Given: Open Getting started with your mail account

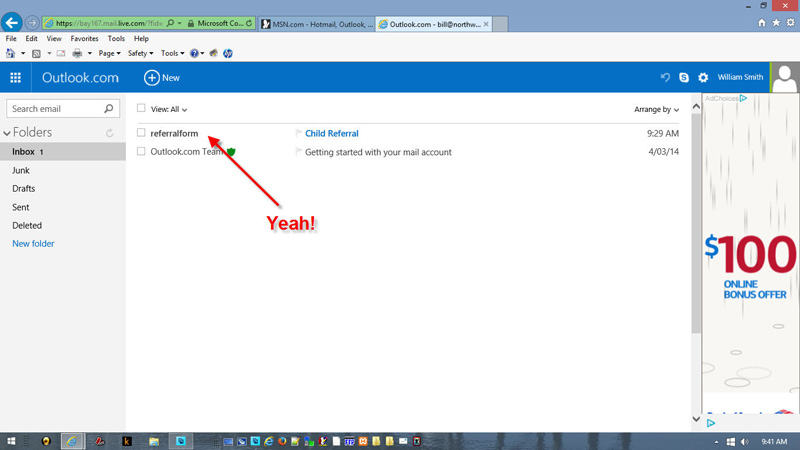Looking at the screenshot, I should click(x=378, y=152).
